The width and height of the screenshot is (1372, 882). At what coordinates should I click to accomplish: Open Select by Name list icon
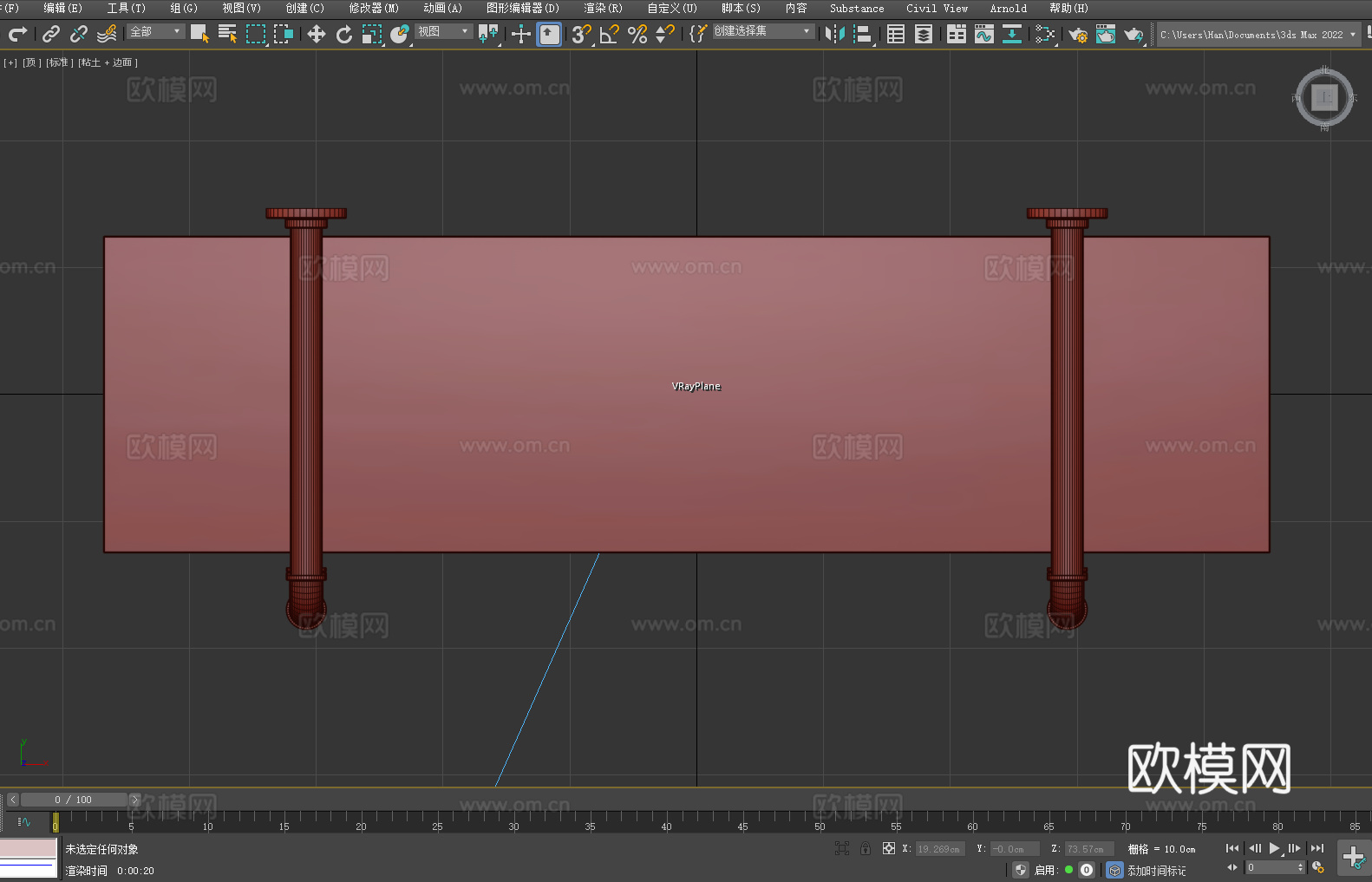tap(228, 34)
